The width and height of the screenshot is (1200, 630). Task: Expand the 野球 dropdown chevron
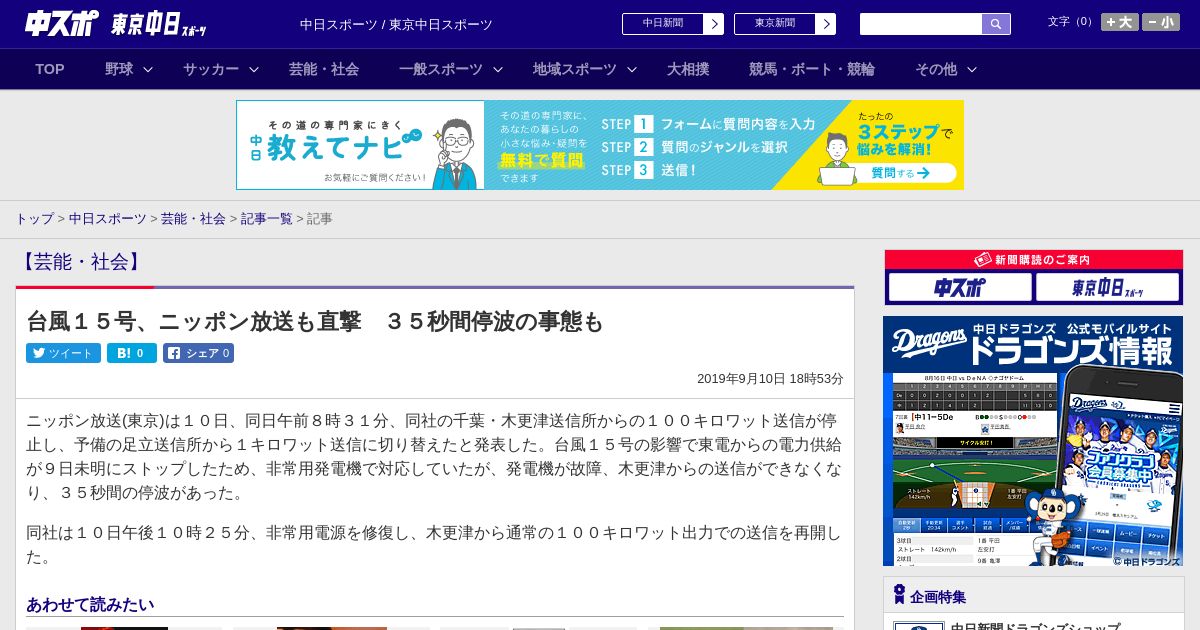[148, 69]
